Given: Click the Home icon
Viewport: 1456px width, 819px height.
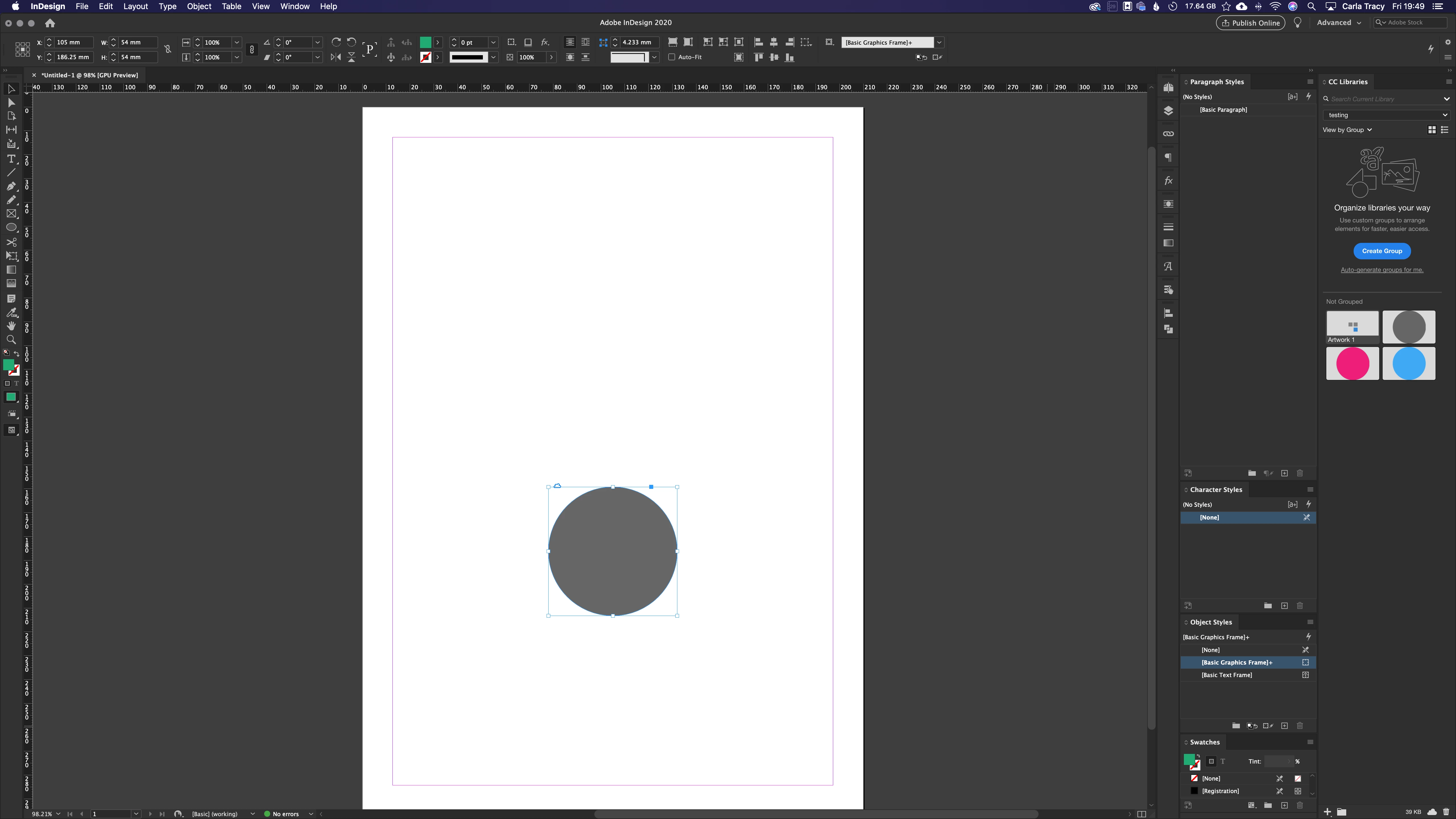Looking at the screenshot, I should 50,23.
